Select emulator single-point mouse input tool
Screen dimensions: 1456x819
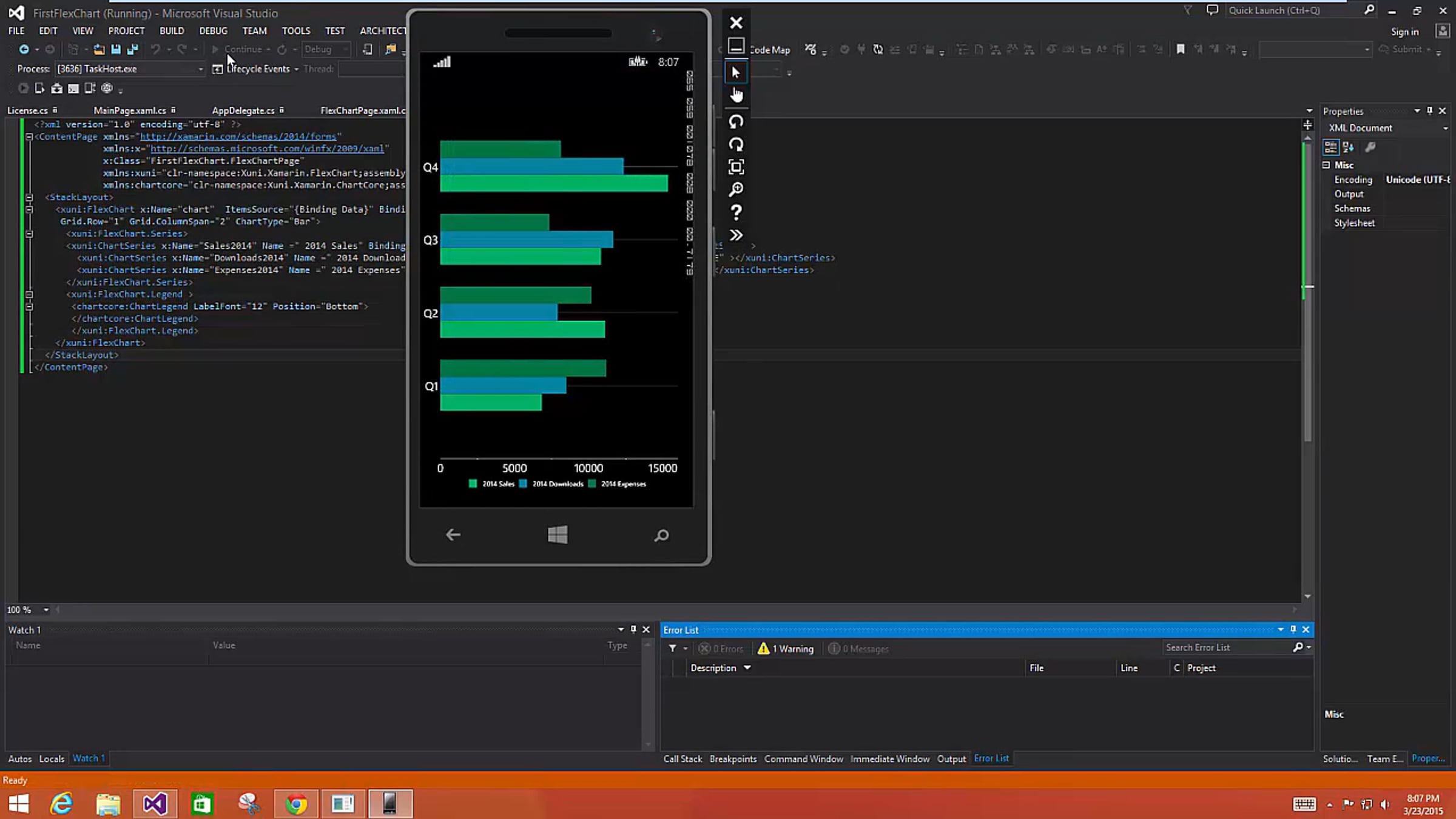point(736,73)
